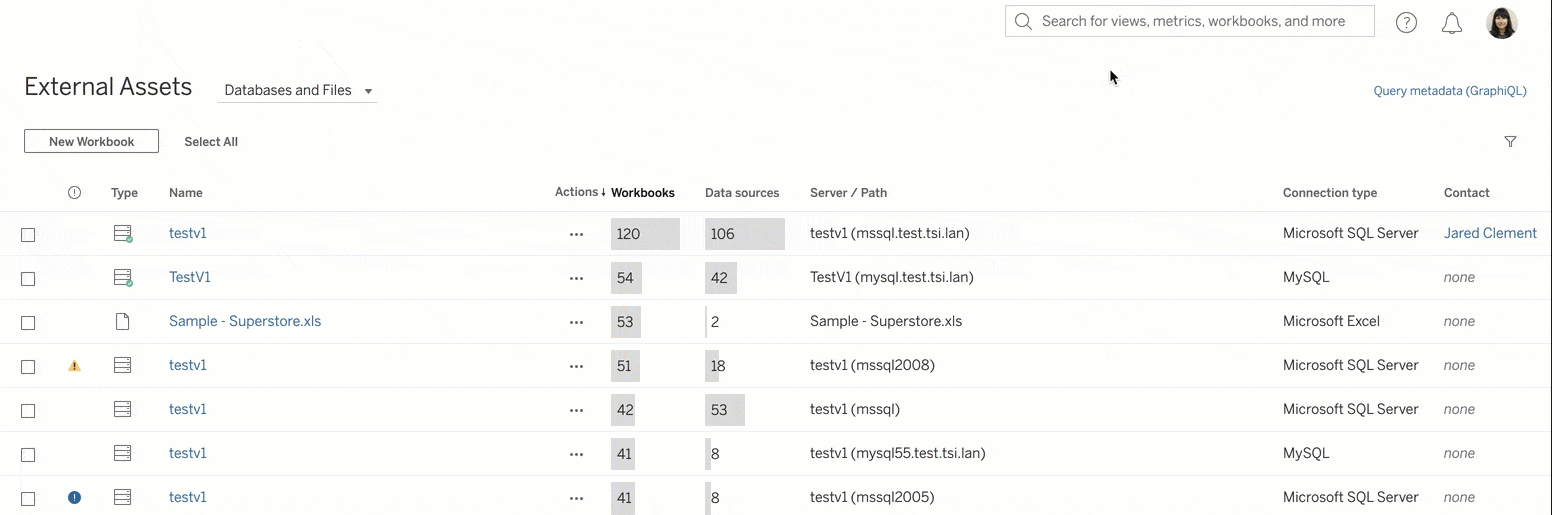
Task: Click the data quality warning column header icon
Action: click(74, 193)
